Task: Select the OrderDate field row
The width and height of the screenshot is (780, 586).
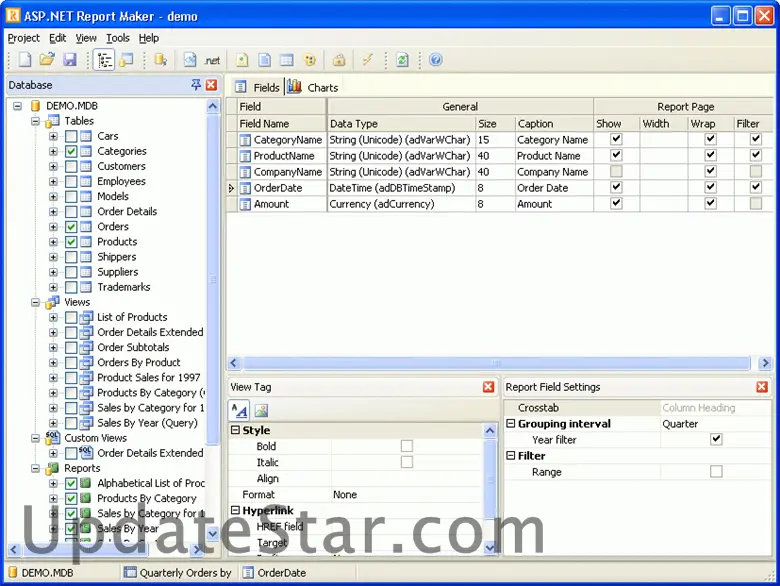Action: (x=499, y=188)
